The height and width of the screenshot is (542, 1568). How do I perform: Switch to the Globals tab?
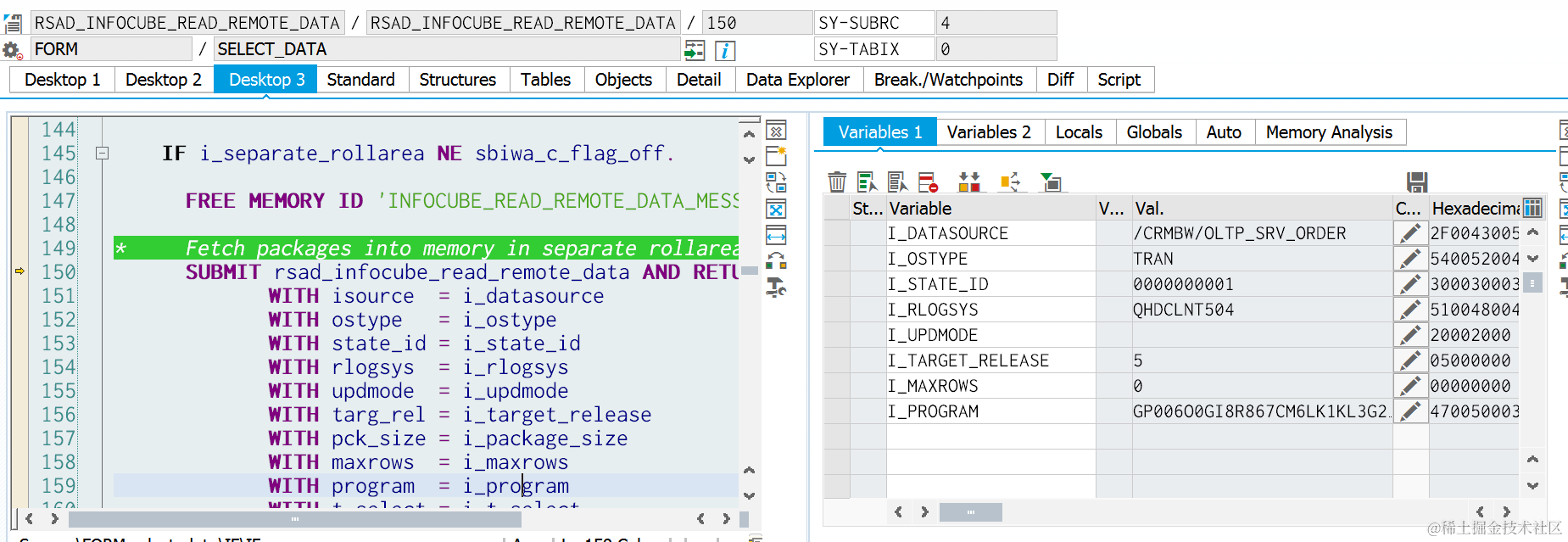1155,132
